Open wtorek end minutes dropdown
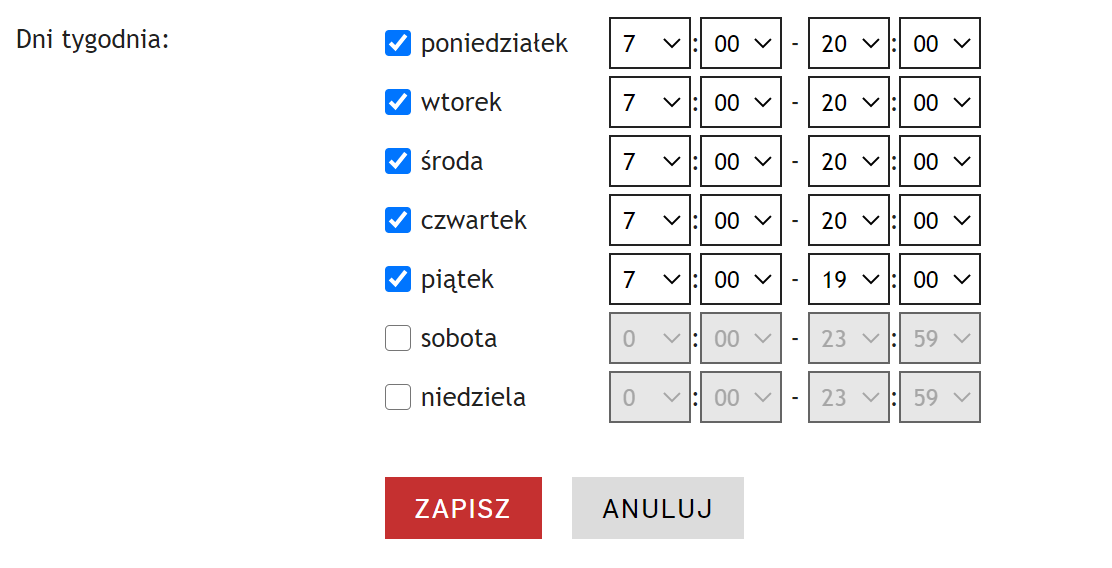This screenshot has height=568, width=1112. 939,102
